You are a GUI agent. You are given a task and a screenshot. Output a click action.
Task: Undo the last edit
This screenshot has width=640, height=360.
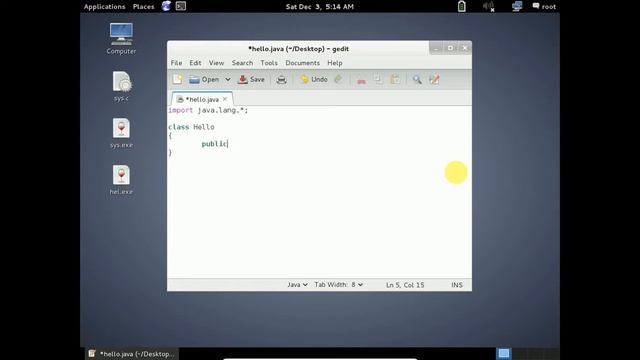point(313,80)
